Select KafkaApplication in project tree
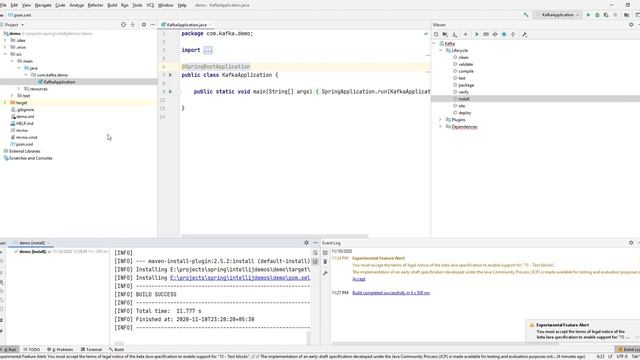The width and height of the screenshot is (640, 360). click(59, 82)
